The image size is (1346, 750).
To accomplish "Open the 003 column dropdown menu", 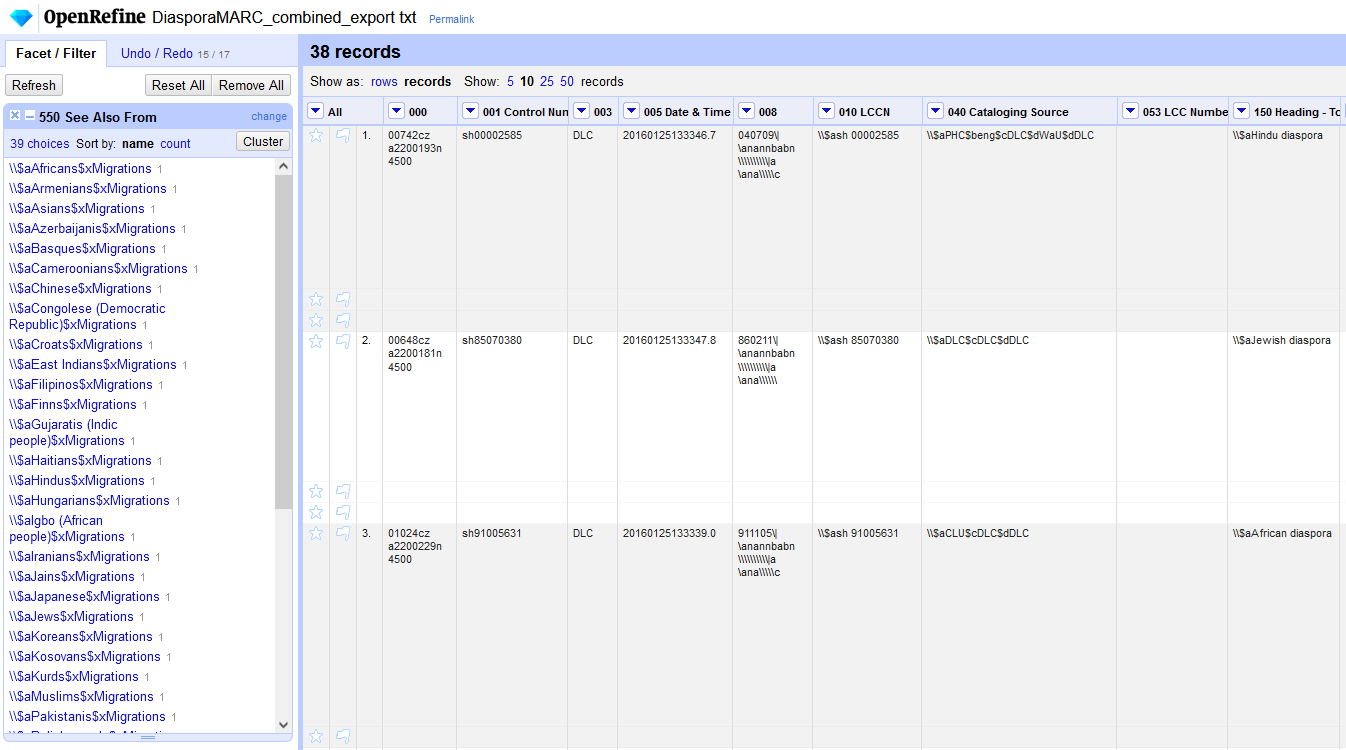I will point(581,111).
